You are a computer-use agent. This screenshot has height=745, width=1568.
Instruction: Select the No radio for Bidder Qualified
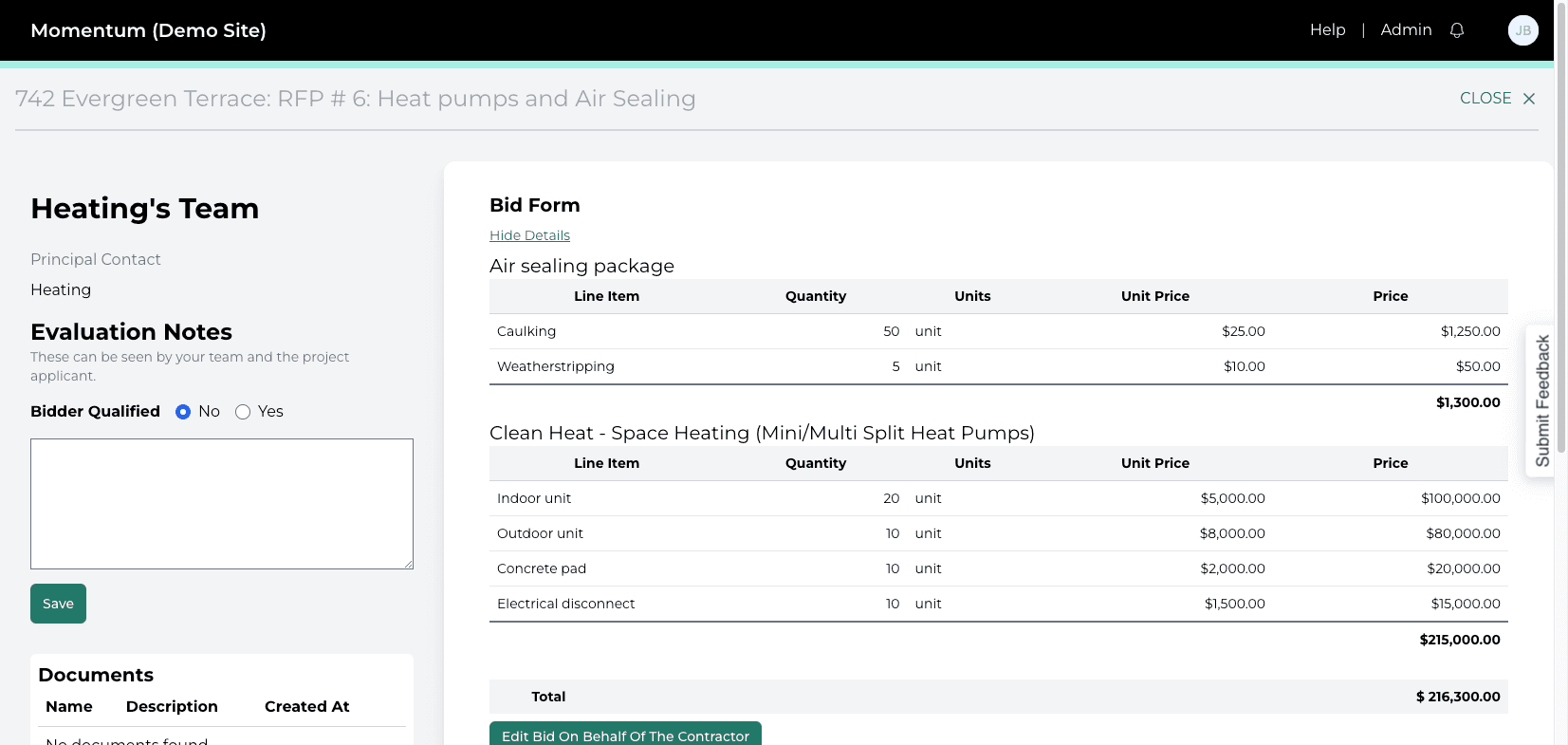pos(183,412)
